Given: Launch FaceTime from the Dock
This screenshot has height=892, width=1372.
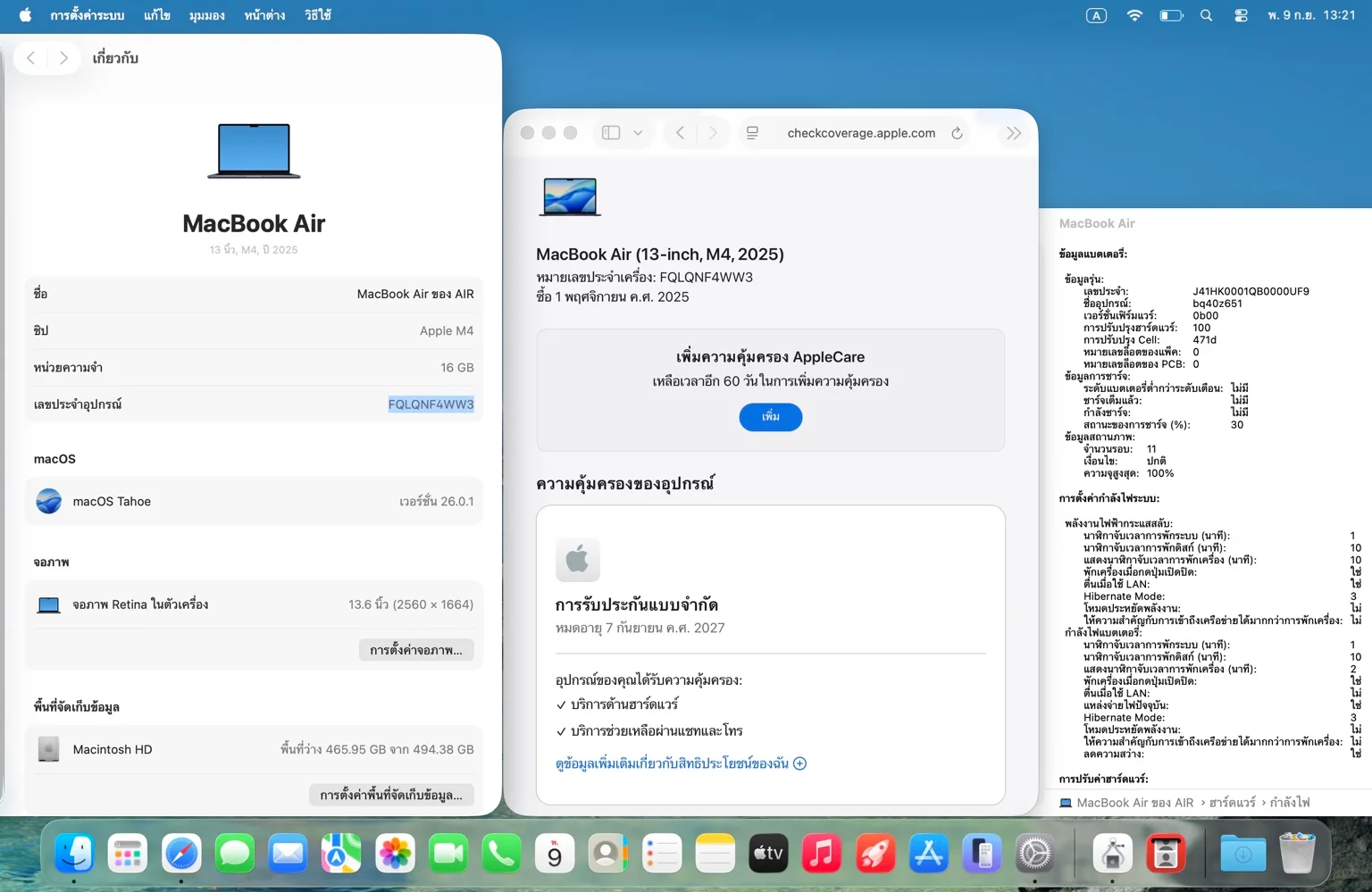Looking at the screenshot, I should tap(448, 854).
